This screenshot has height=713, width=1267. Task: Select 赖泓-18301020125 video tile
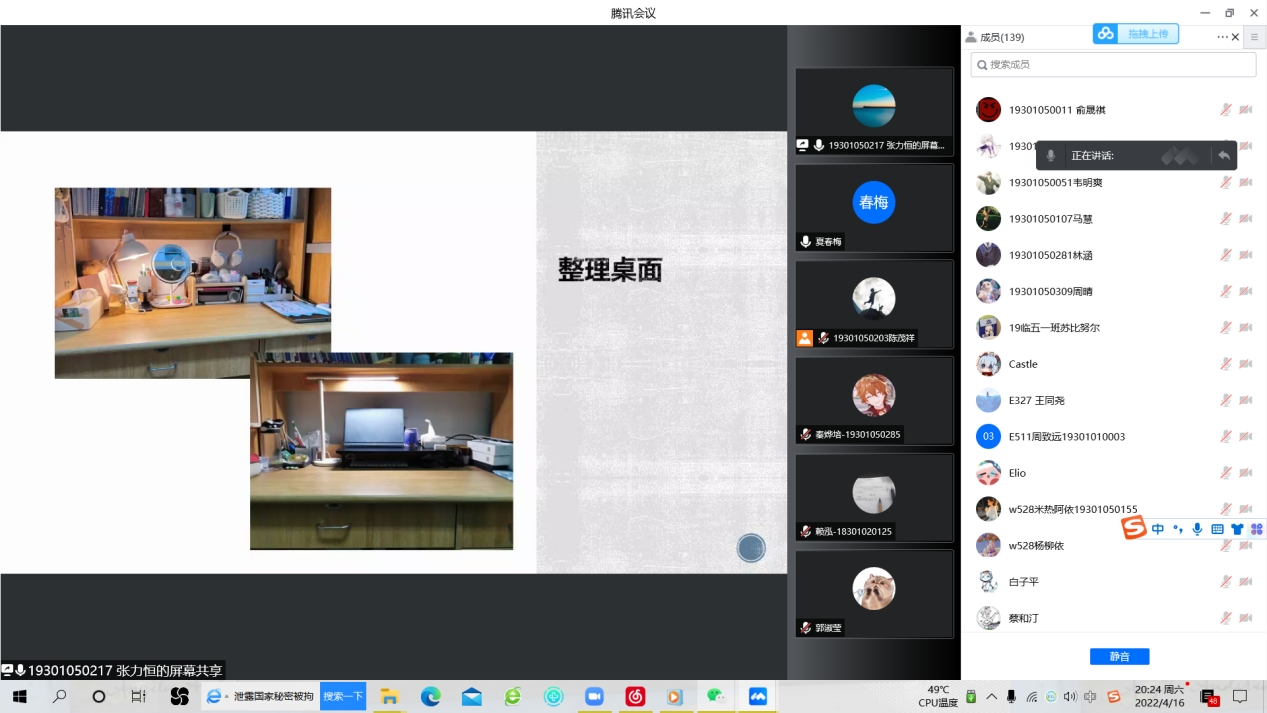coord(874,498)
